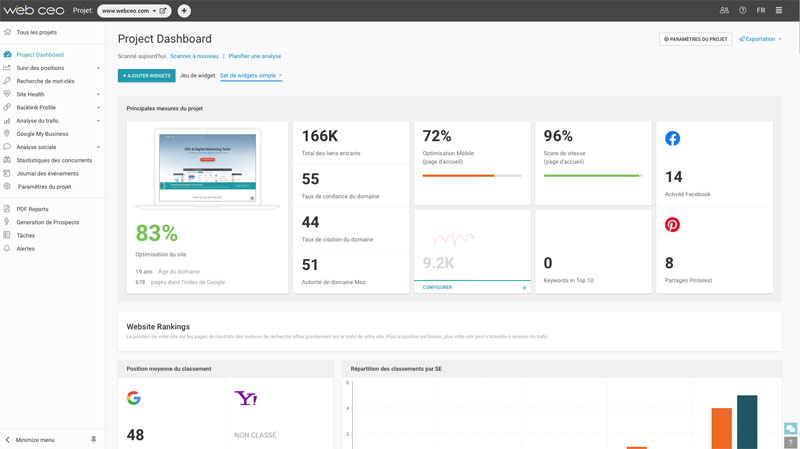Click the Configurer link in traffic widget
The image size is (800, 449).
point(437,287)
